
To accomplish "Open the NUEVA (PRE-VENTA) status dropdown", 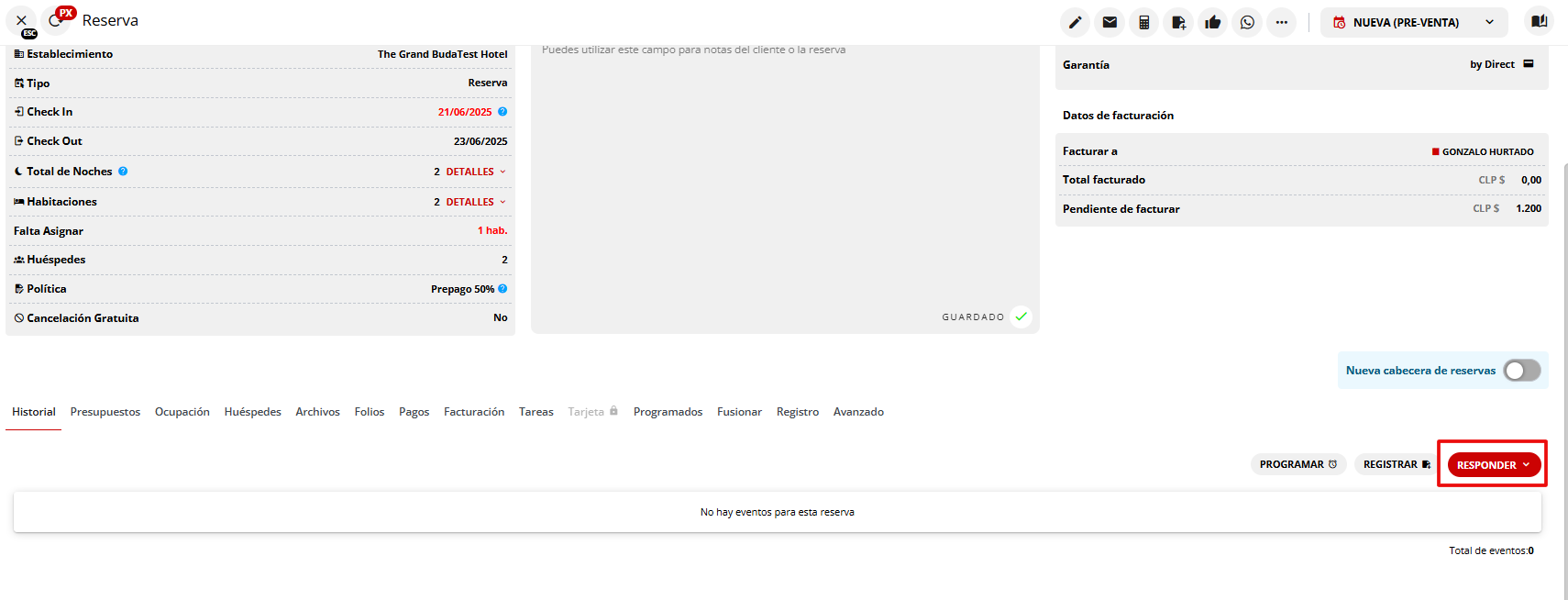I will tap(1416, 22).
